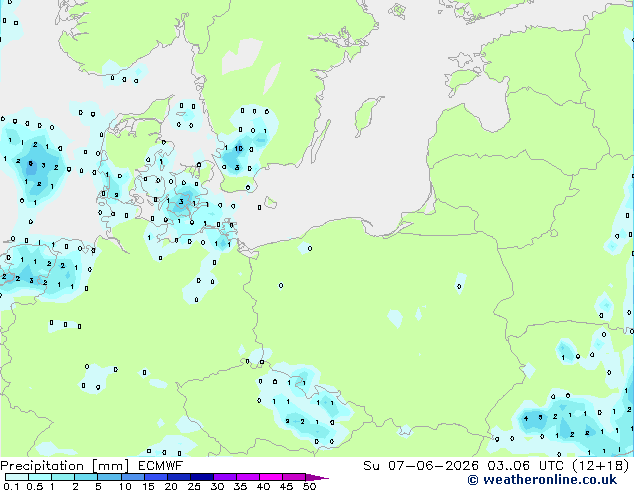This screenshot has height=490, width=634.
Task: Click the 1–2 mm legend color swatch
Action: pyautogui.click(x=63, y=477)
